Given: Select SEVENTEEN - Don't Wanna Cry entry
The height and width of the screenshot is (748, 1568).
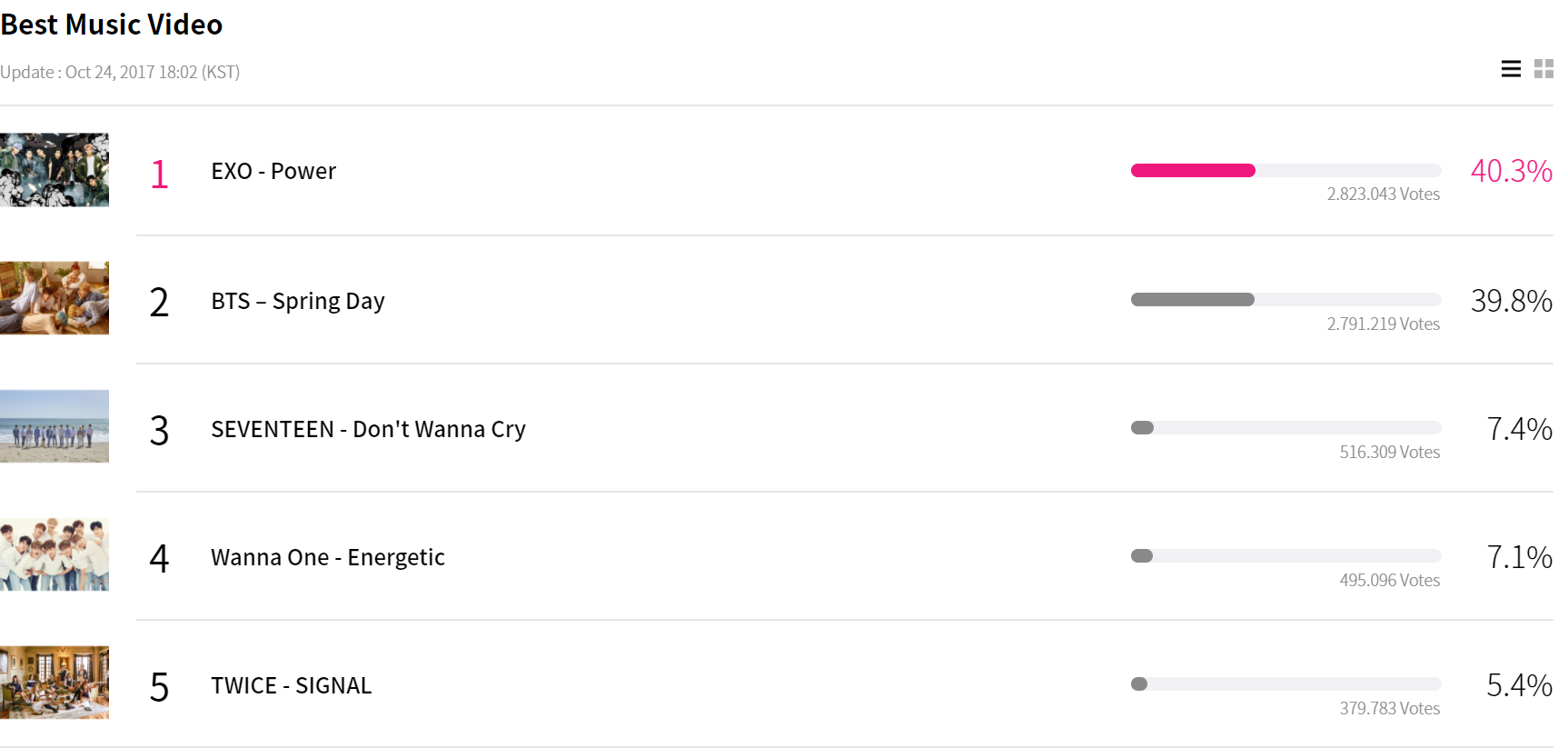Looking at the screenshot, I should [368, 429].
